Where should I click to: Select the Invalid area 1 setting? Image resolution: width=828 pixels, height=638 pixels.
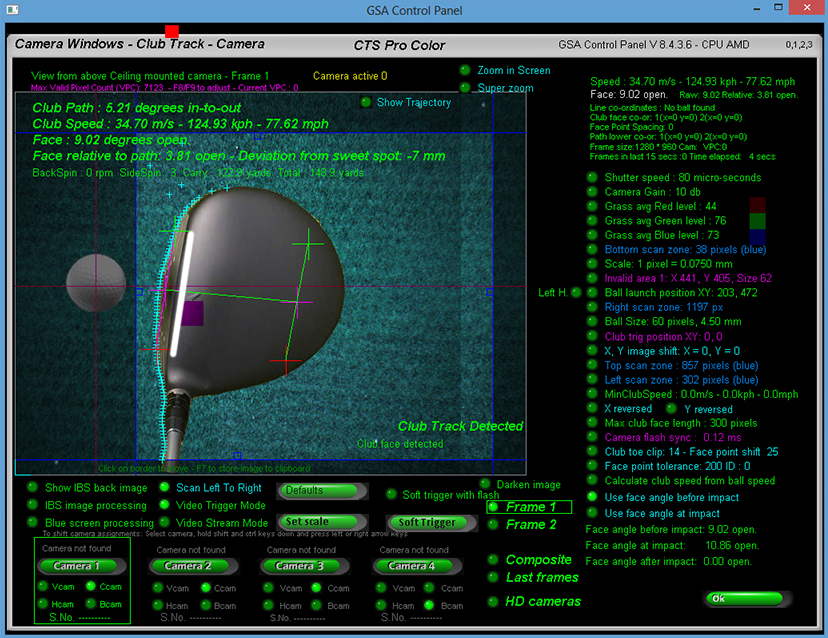(x=592, y=278)
